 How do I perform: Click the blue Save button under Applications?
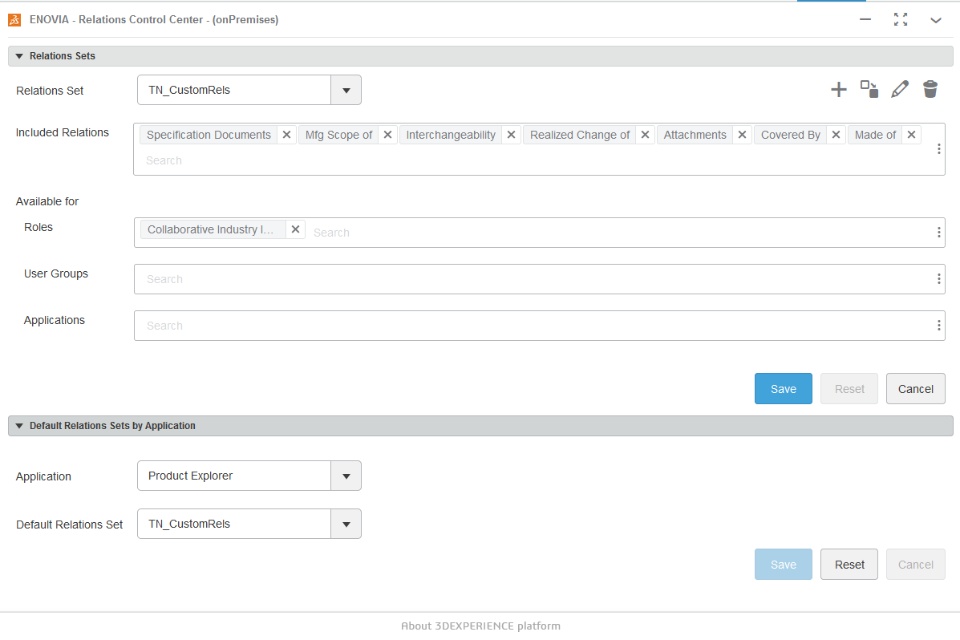coord(783,389)
